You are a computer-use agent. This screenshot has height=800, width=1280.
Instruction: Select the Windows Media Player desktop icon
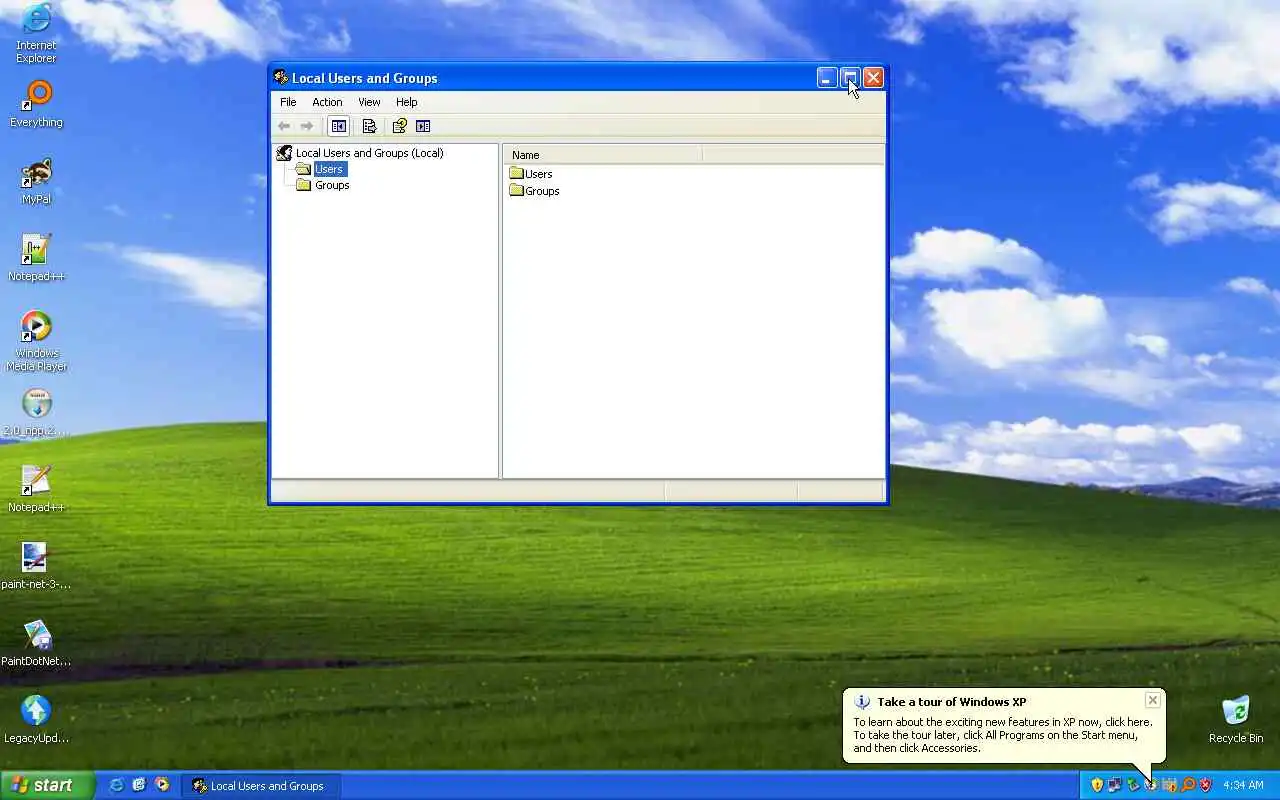pos(36,342)
